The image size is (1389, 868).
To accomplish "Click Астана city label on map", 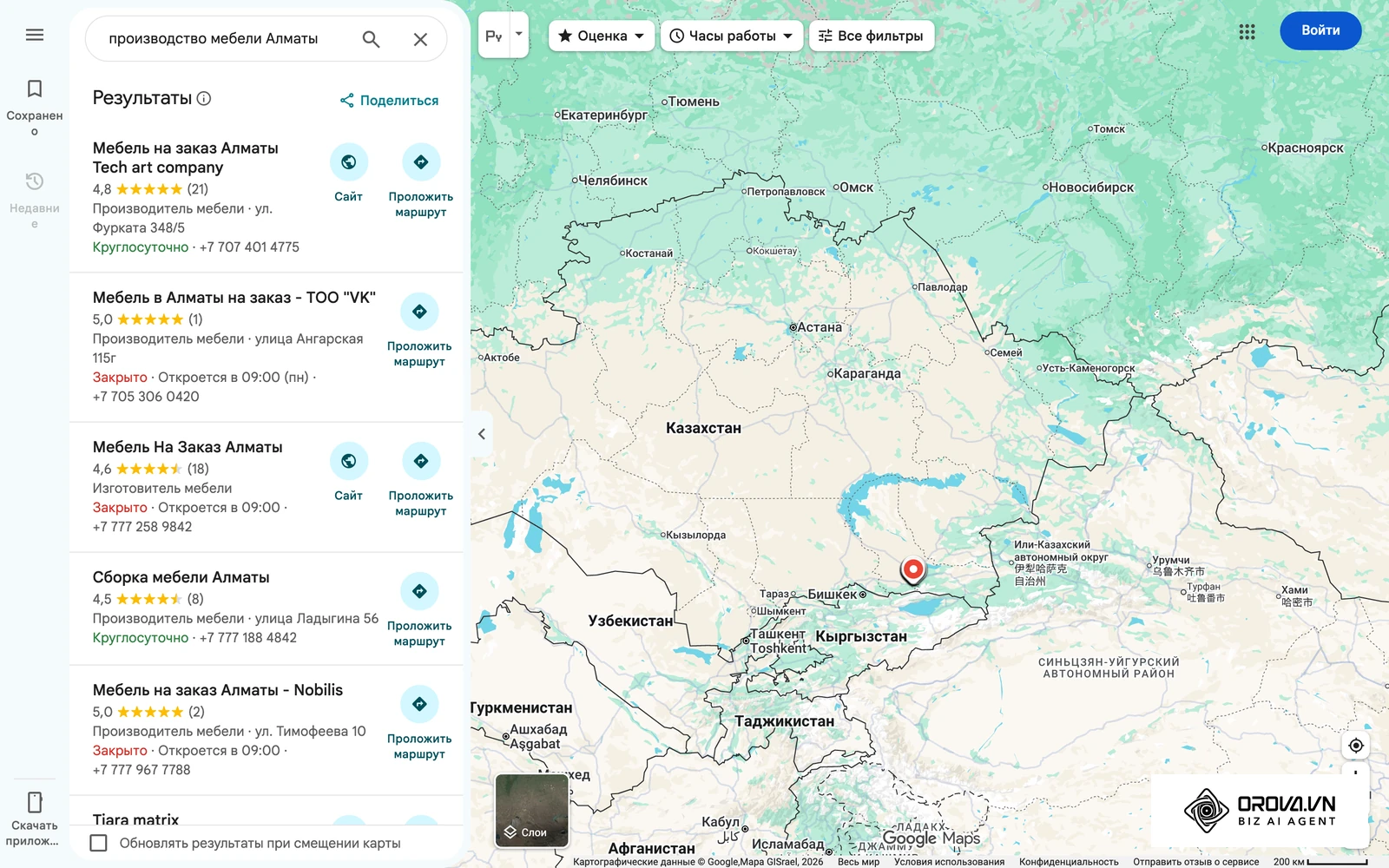I will pos(820,327).
